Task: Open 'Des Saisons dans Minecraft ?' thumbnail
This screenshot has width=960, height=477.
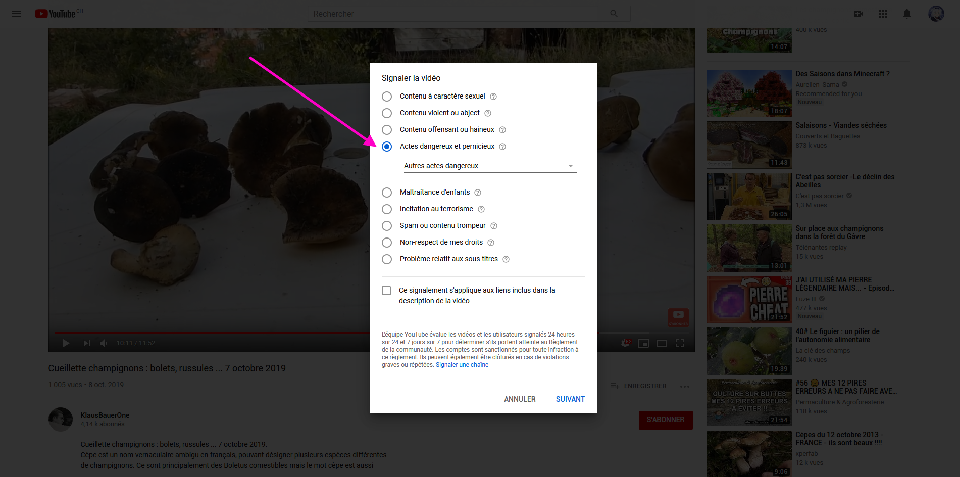Action: pyautogui.click(x=748, y=94)
